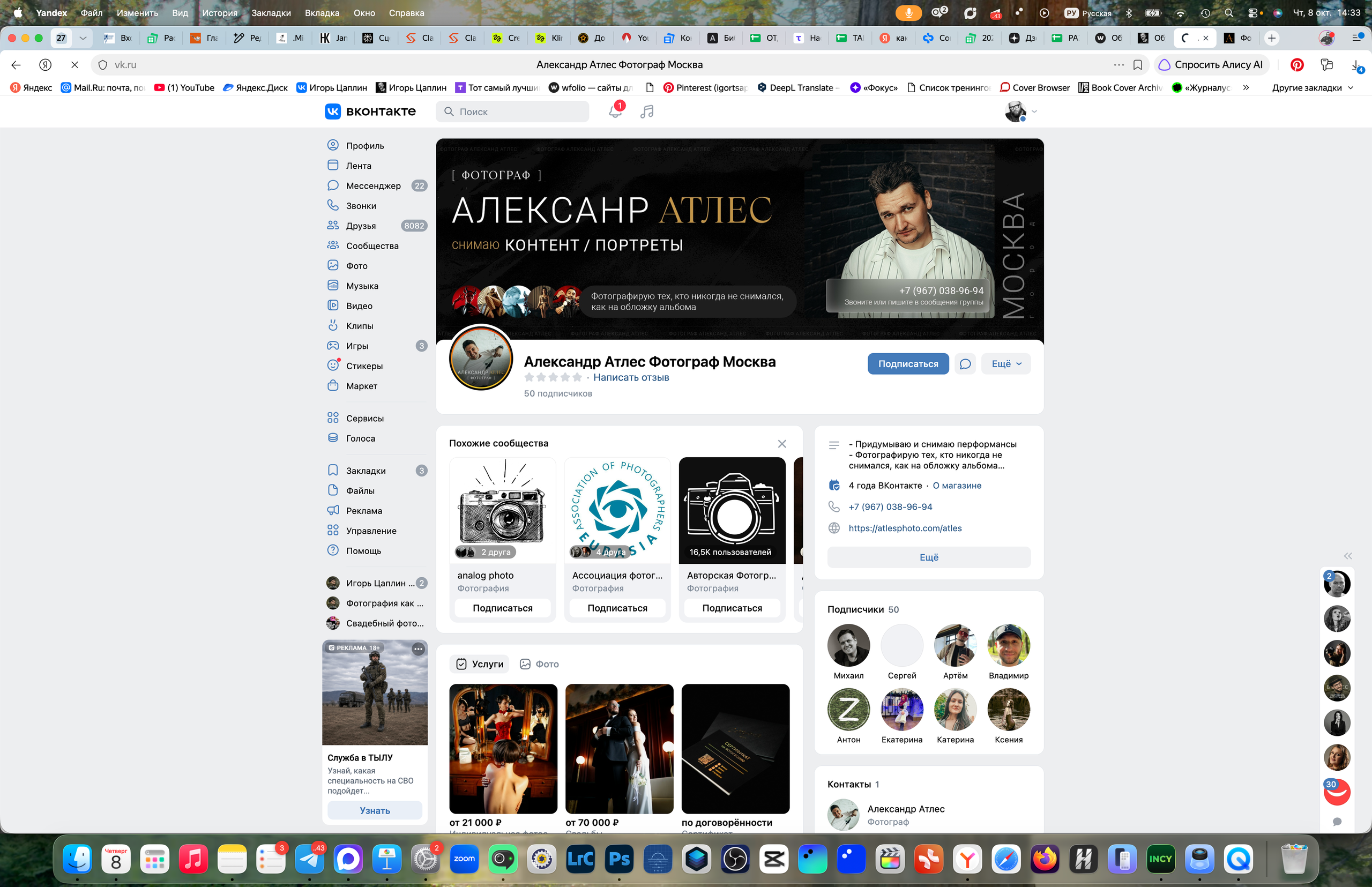
Task: Open Photoshop from the Dock
Action: coord(618,859)
